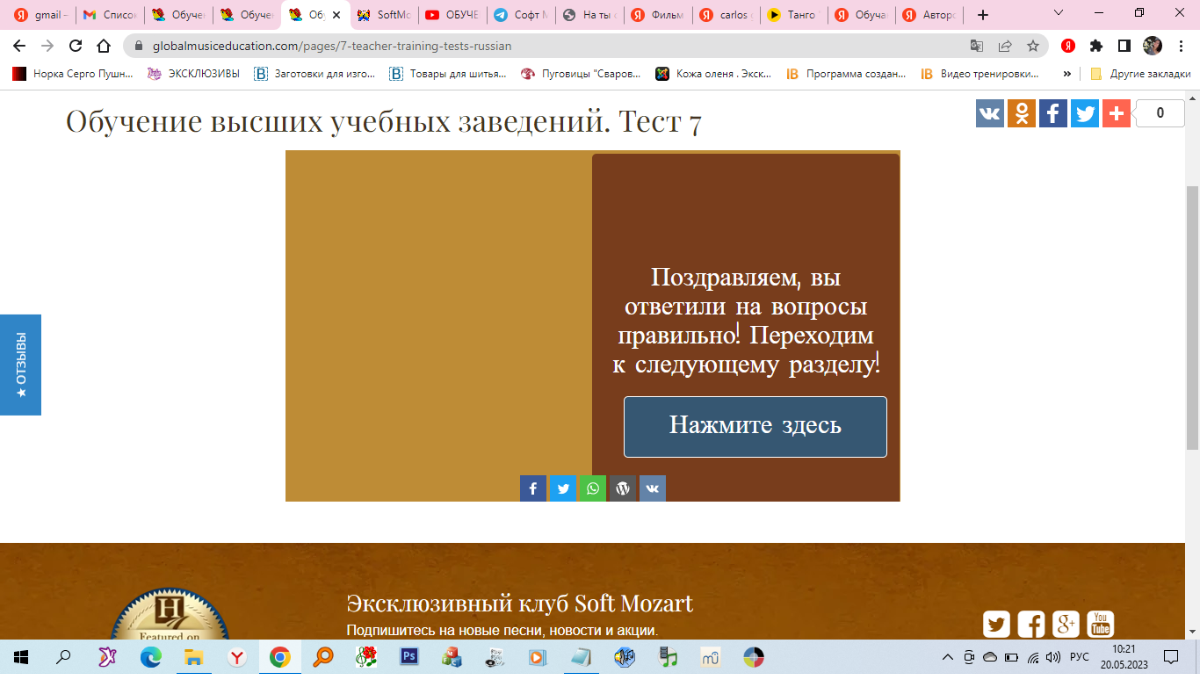Image resolution: width=1200 pixels, height=674 pixels.
Task: Share via VK icon in top-right share bar
Action: click(990, 113)
